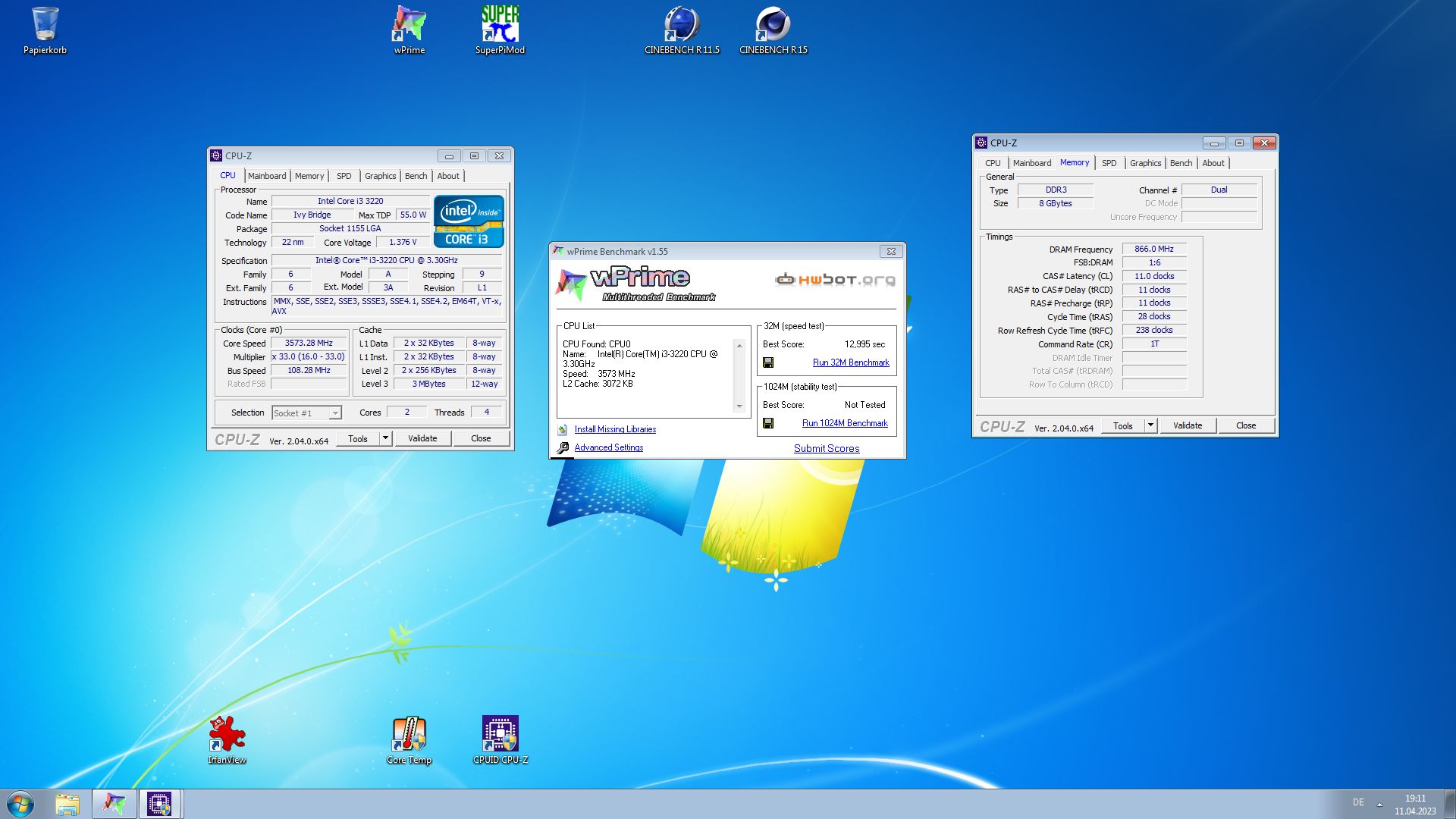Open the Tools dropdown arrow in right CPU-Z
Viewport: 1456px width, 819px height.
(x=1150, y=425)
